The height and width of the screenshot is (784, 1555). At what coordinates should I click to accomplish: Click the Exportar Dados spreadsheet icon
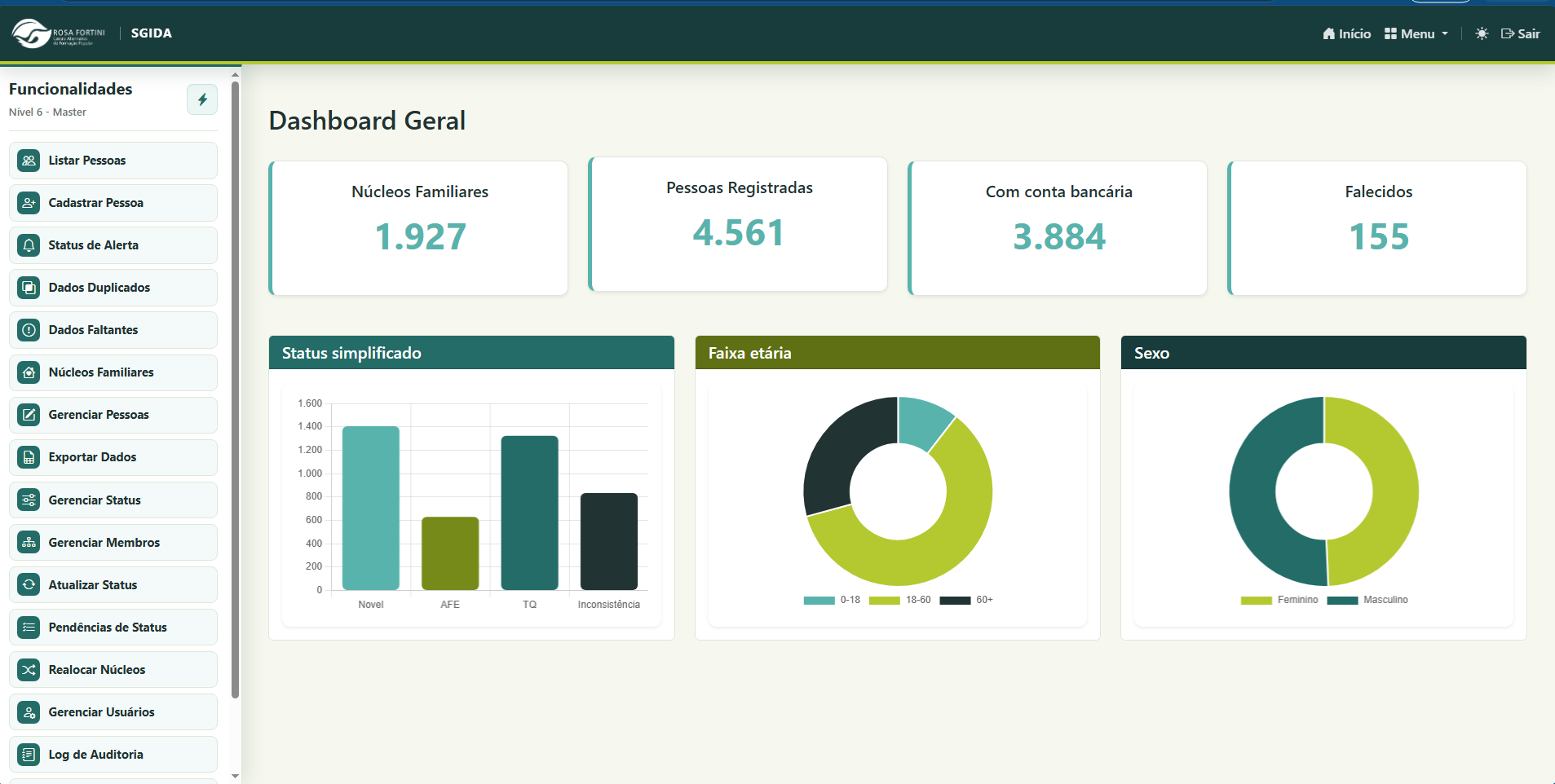[x=29, y=457]
